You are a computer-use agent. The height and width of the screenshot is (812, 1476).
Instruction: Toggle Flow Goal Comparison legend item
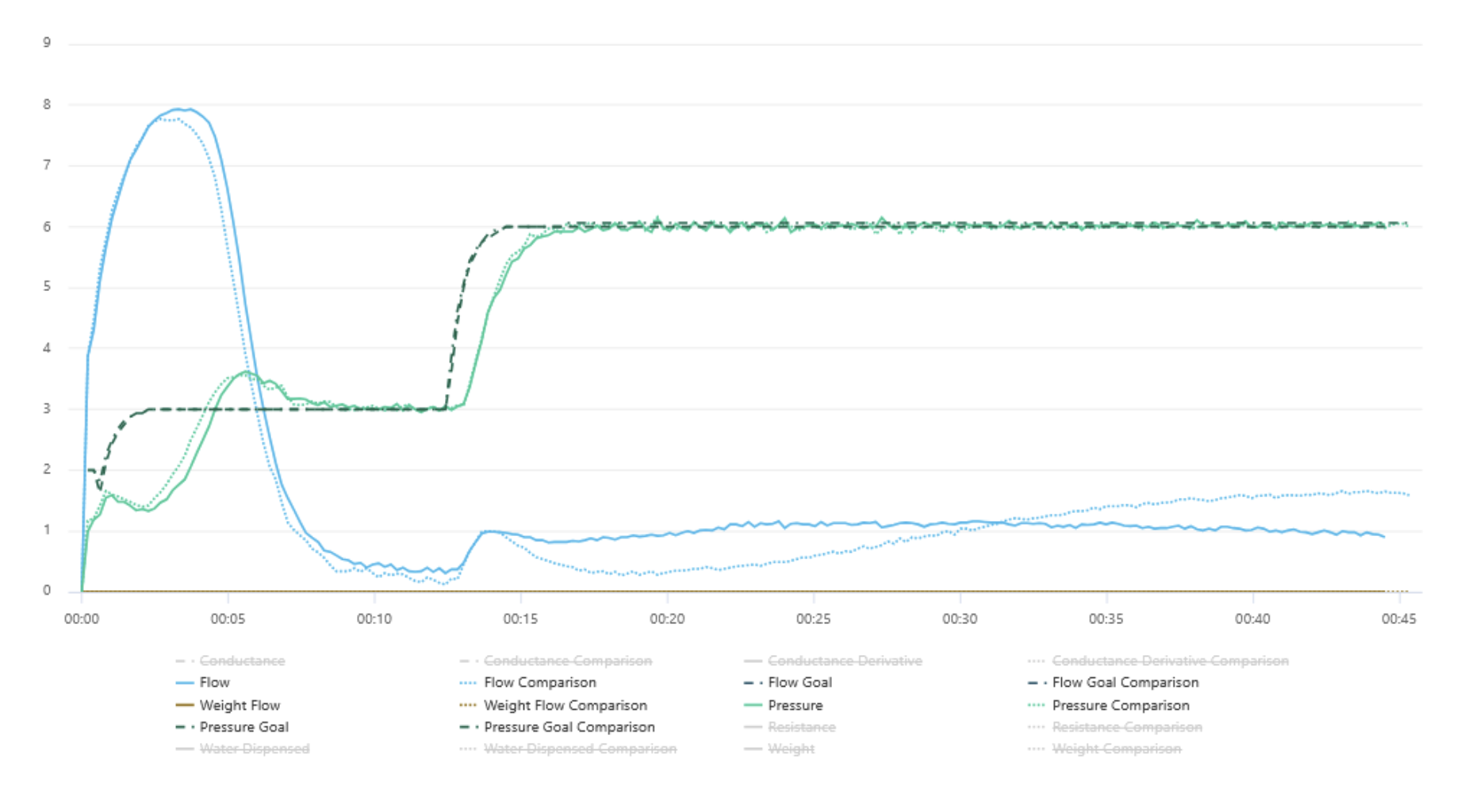pyautogui.click(x=1113, y=682)
